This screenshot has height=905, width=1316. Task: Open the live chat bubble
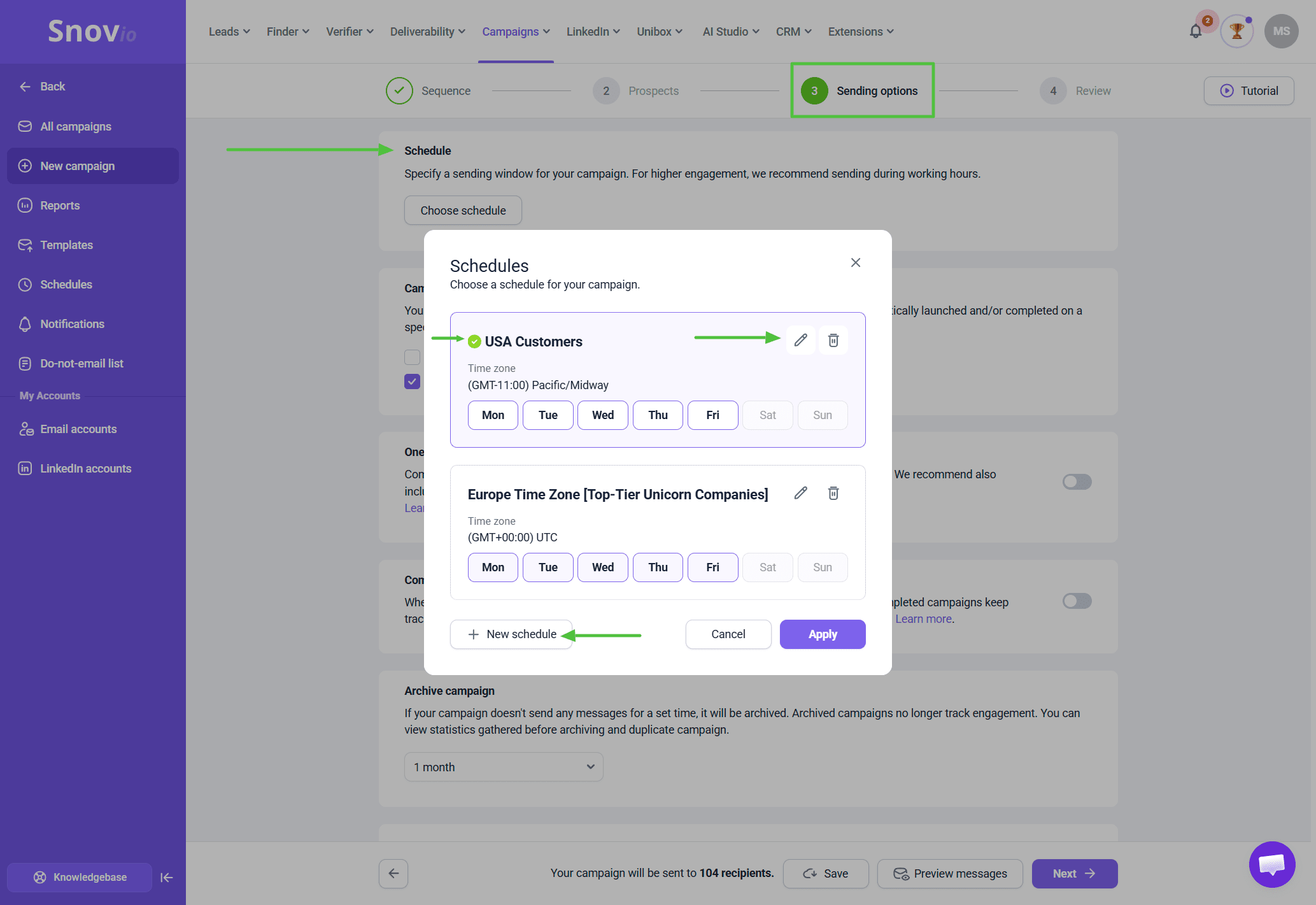point(1271,864)
